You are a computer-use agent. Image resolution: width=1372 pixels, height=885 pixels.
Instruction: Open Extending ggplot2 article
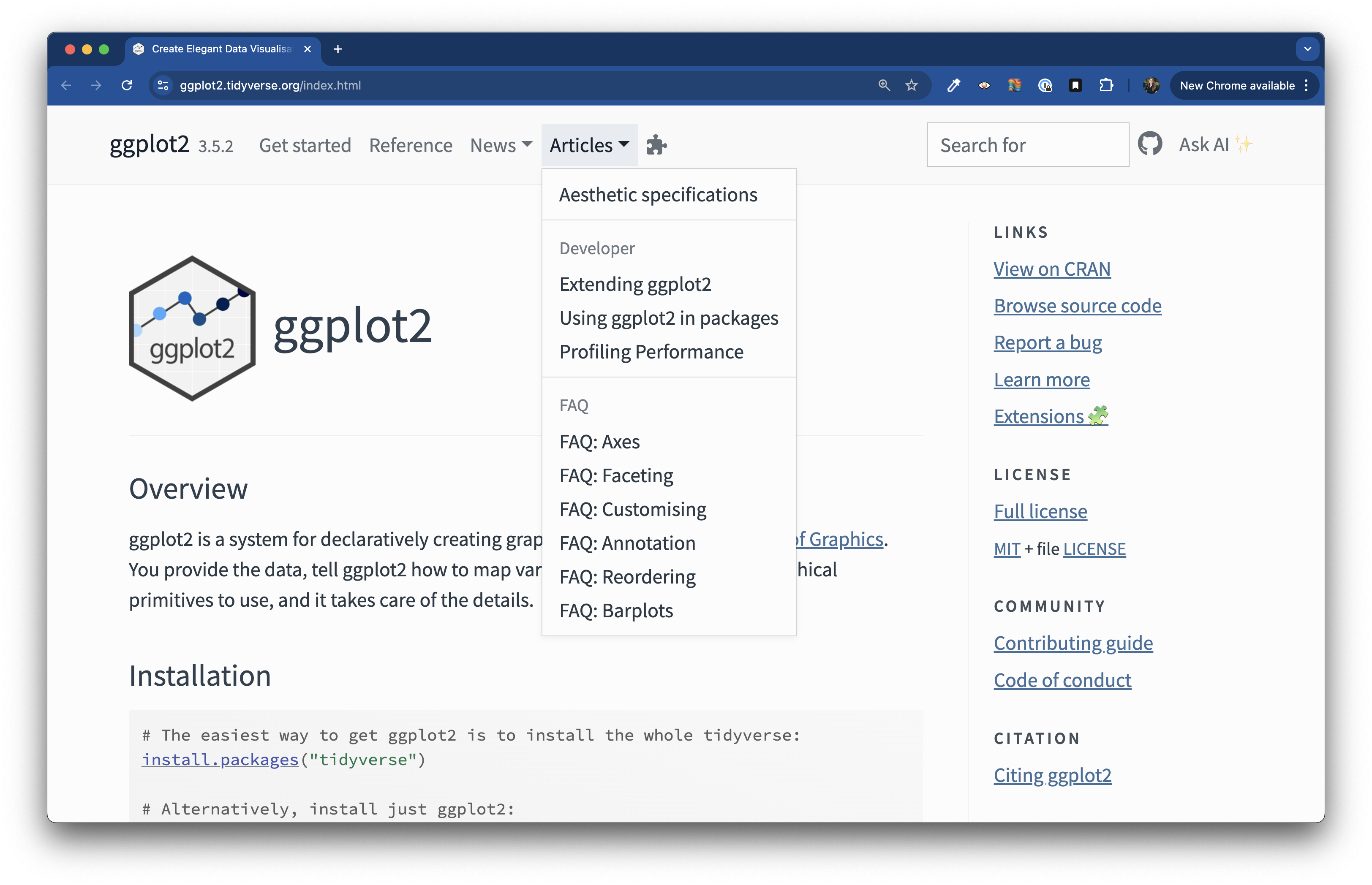tap(634, 284)
